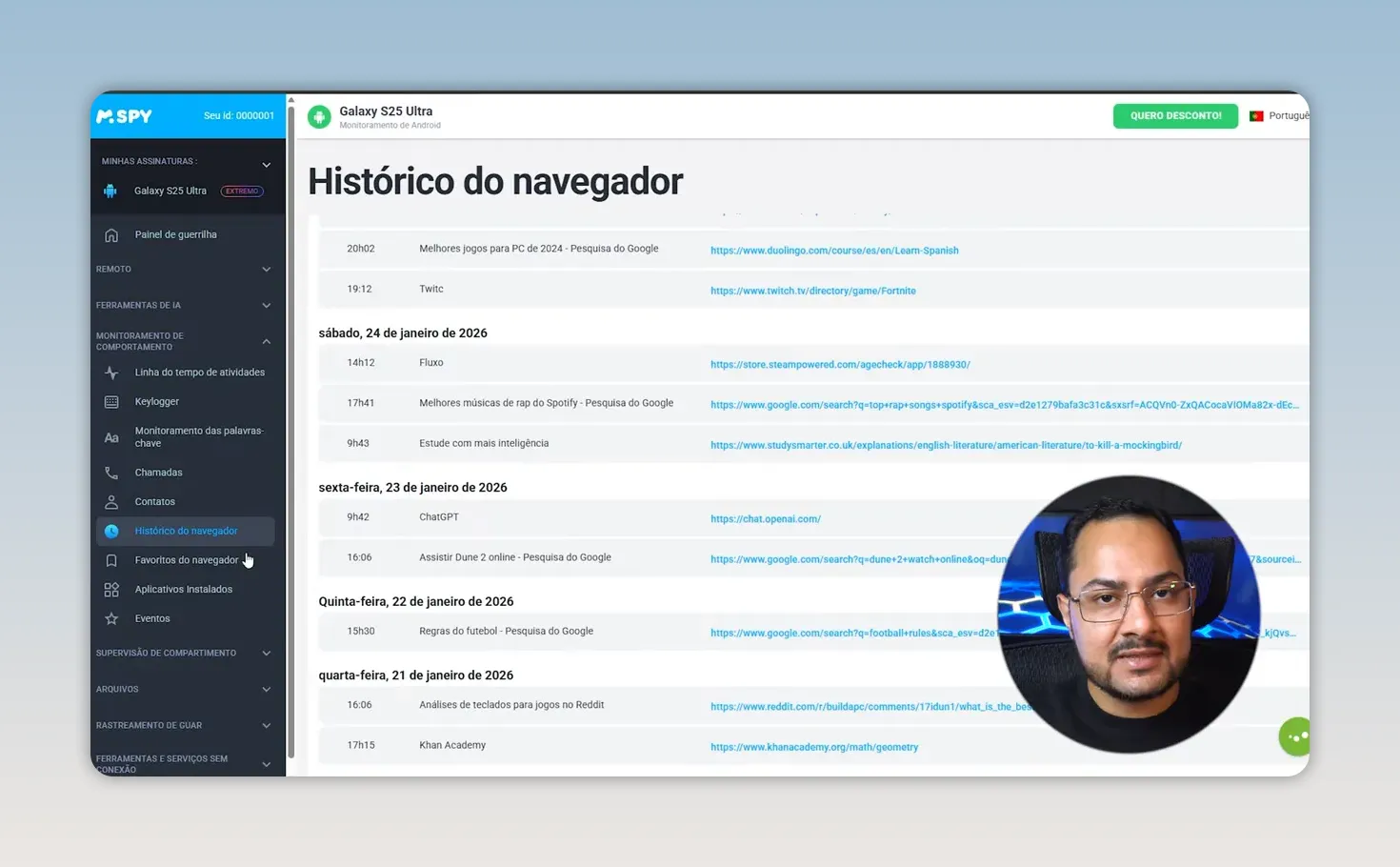Select 'Estude com mais inteligência' entry
Screen dimensions: 1400x867
click(x=484, y=443)
